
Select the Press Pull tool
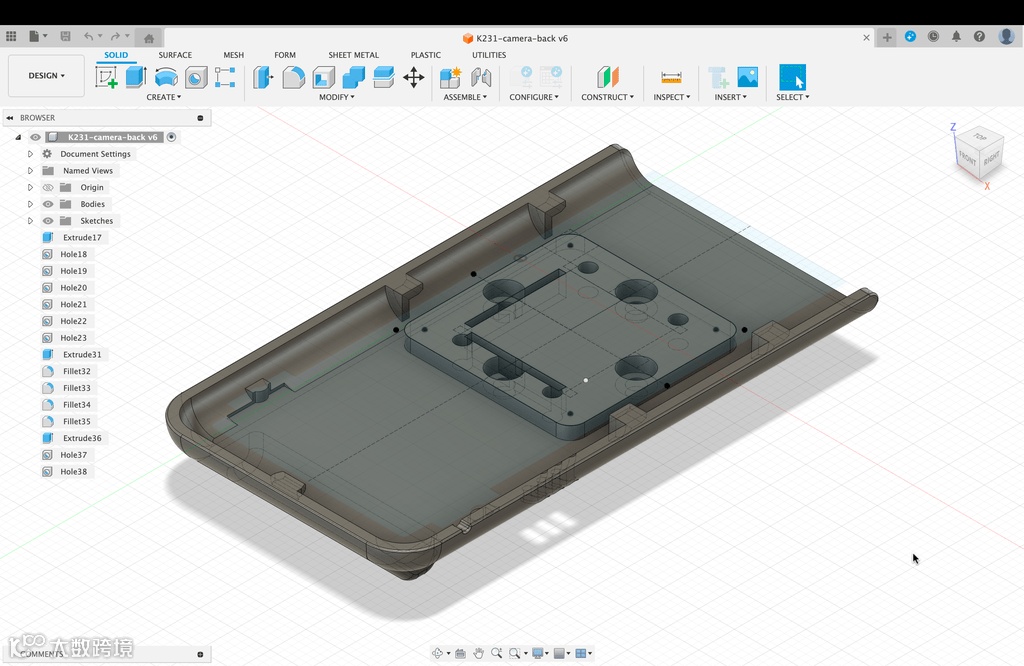click(x=263, y=77)
